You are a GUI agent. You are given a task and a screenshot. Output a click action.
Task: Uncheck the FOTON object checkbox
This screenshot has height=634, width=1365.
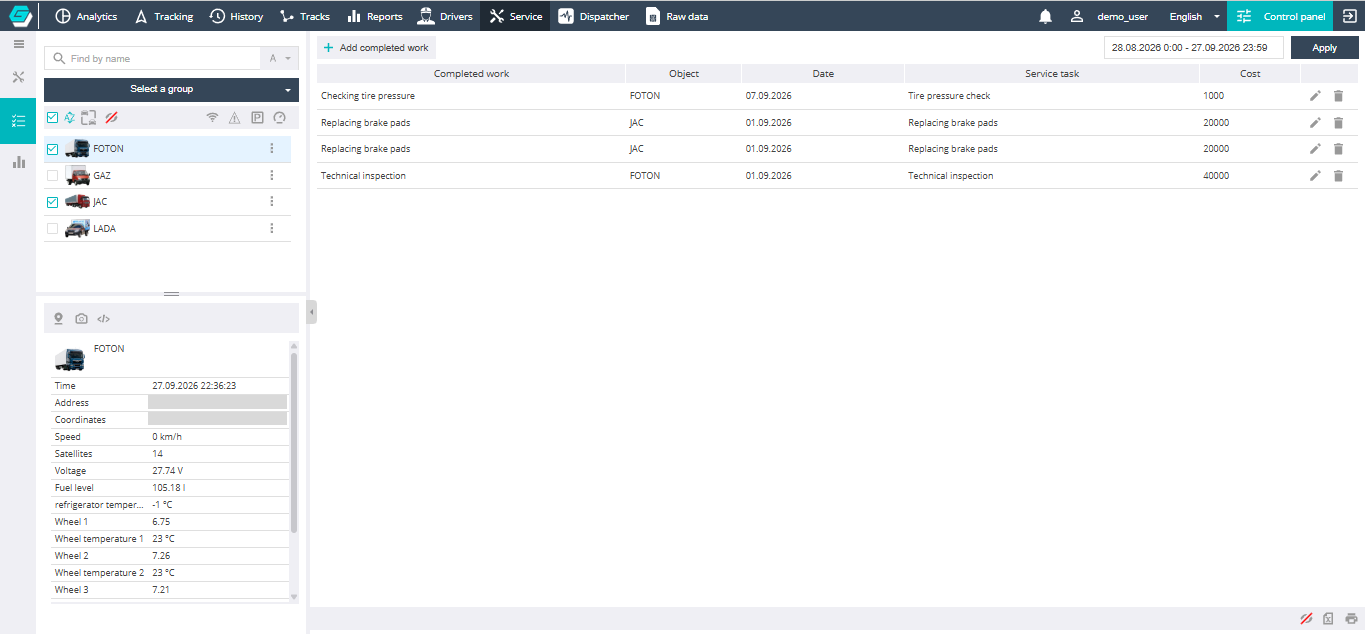52,149
